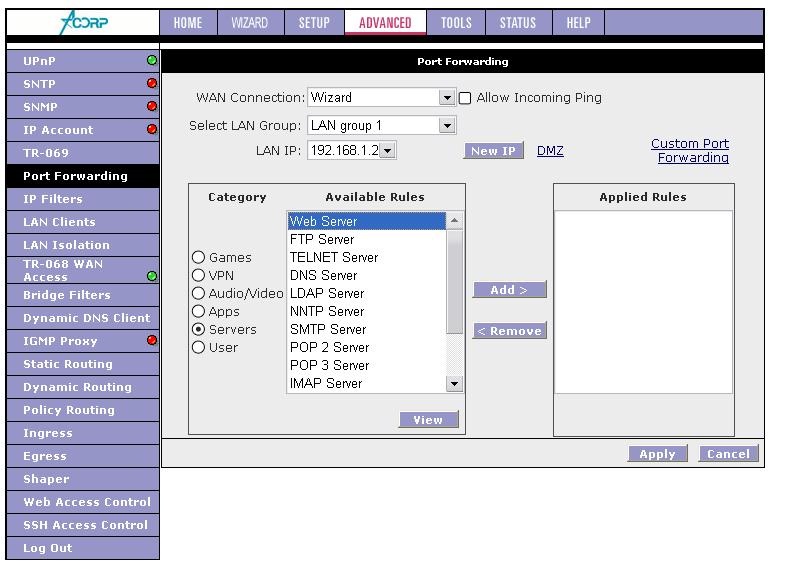Image resolution: width=804 pixels, height=588 pixels.
Task: Open the Custom Port Forwarding link
Action: click(x=690, y=151)
